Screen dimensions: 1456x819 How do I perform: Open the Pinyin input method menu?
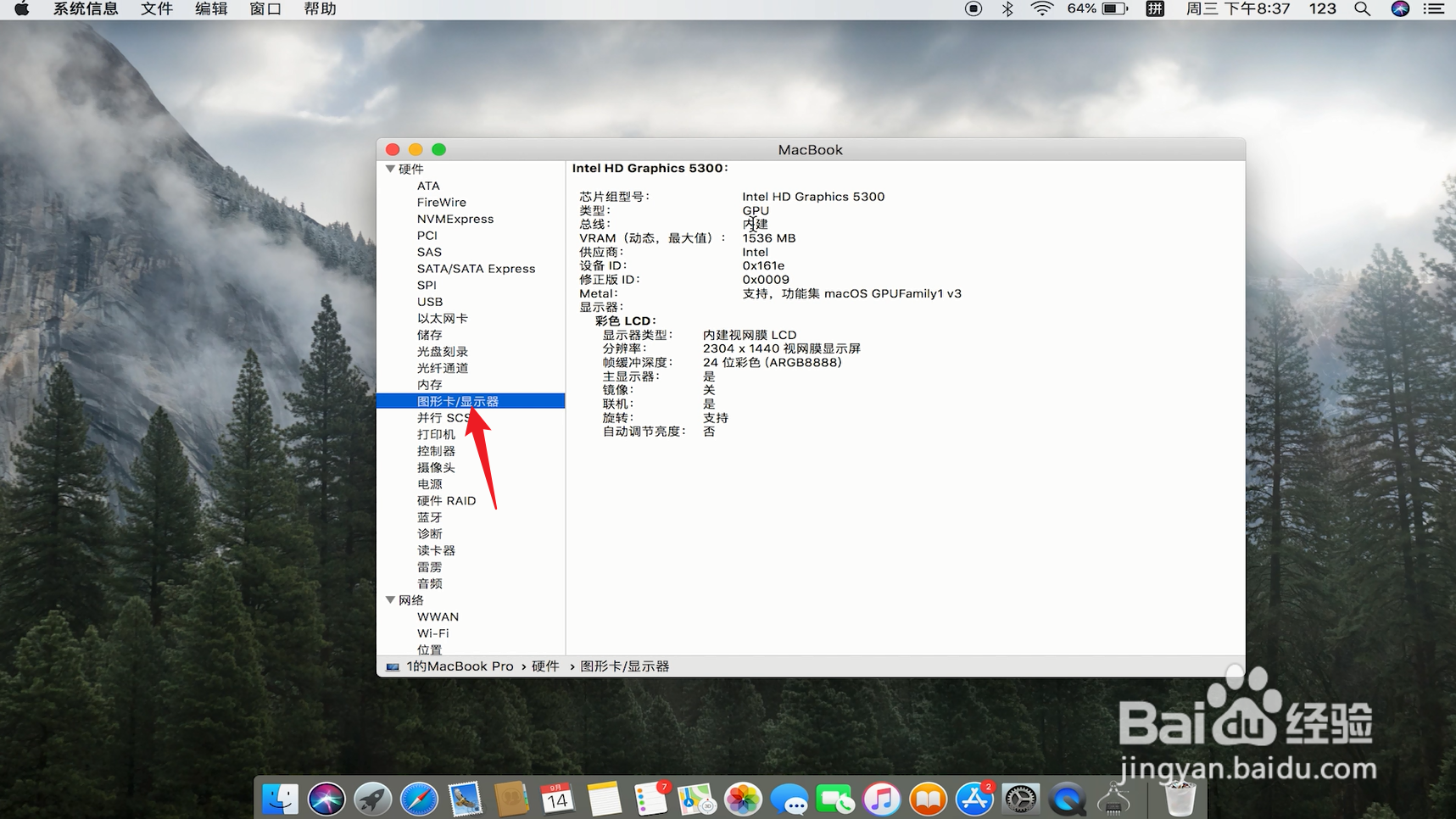(1155, 9)
